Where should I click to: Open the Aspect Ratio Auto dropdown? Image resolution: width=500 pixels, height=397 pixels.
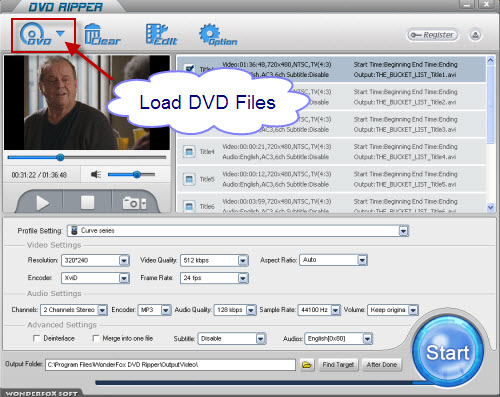click(x=362, y=260)
